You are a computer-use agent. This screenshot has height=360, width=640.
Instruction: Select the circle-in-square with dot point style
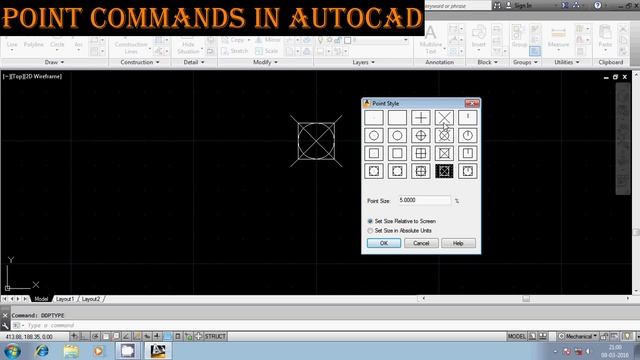(x=373, y=171)
